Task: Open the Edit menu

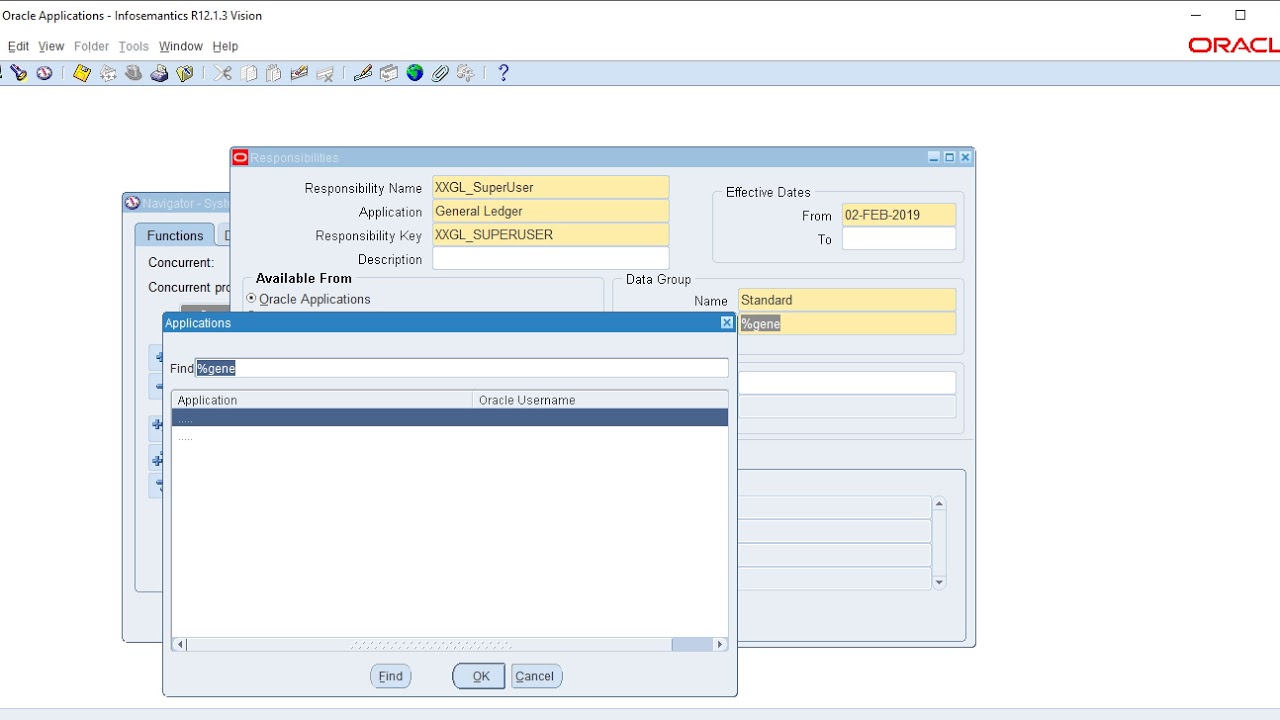Action: click(18, 46)
